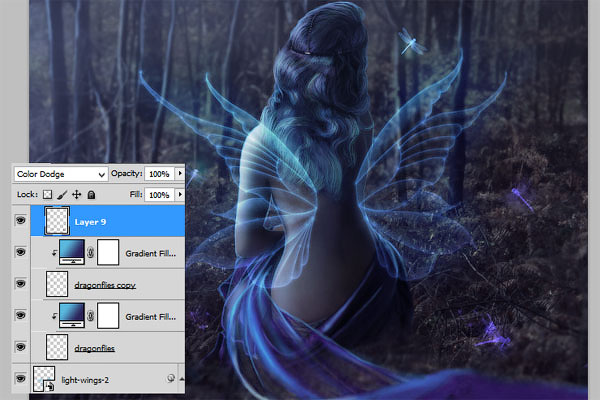The image size is (600, 400).
Task: Select the upper Gradient Fill gradient thumbnail
Action: tap(72, 252)
